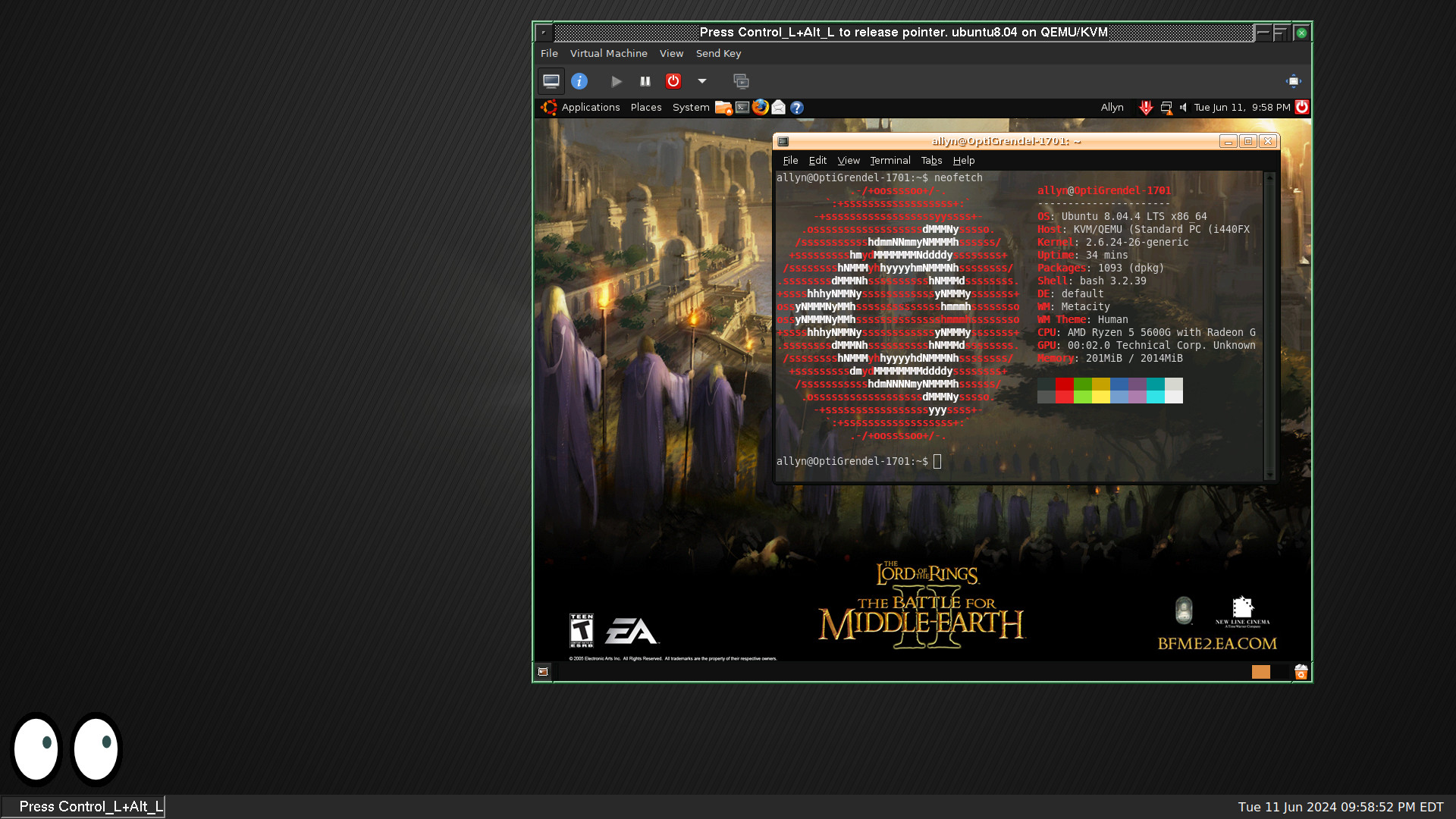
Task: Open virtual hardware details info
Action: (x=579, y=81)
